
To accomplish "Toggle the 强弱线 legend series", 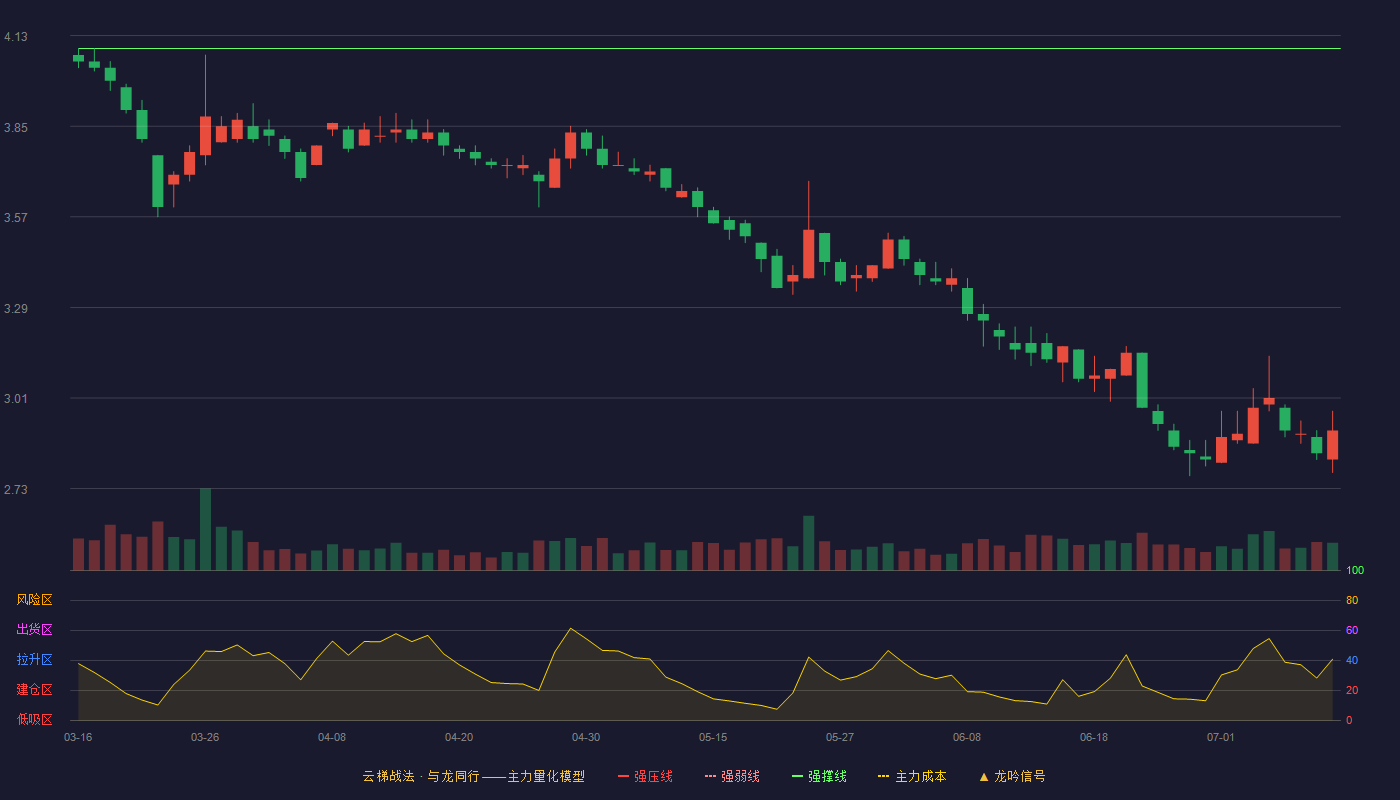I will click(732, 776).
